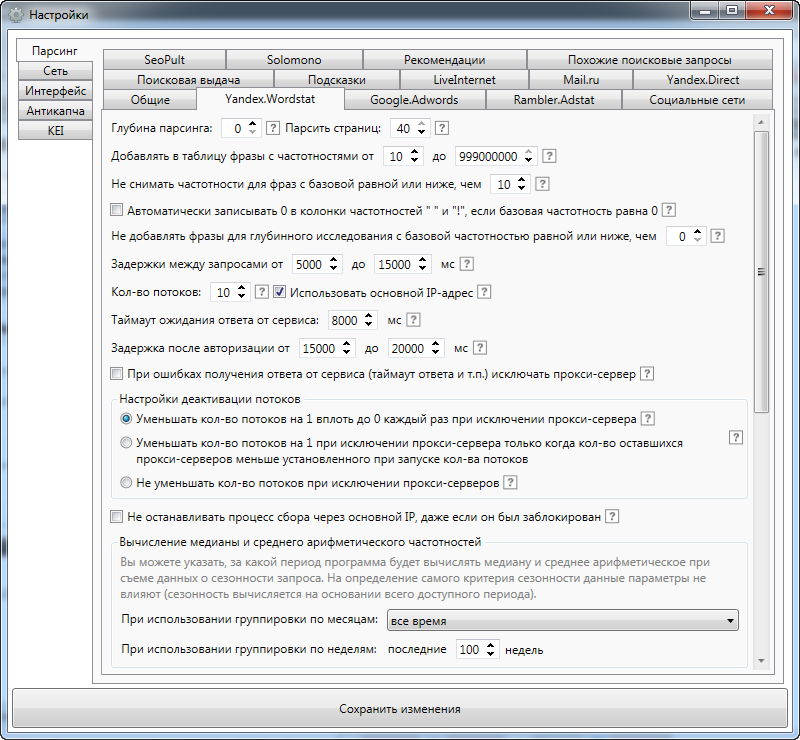This screenshot has width=800, height=740.
Task: Open the группировка по месяцам dropdown
Action: [562, 621]
